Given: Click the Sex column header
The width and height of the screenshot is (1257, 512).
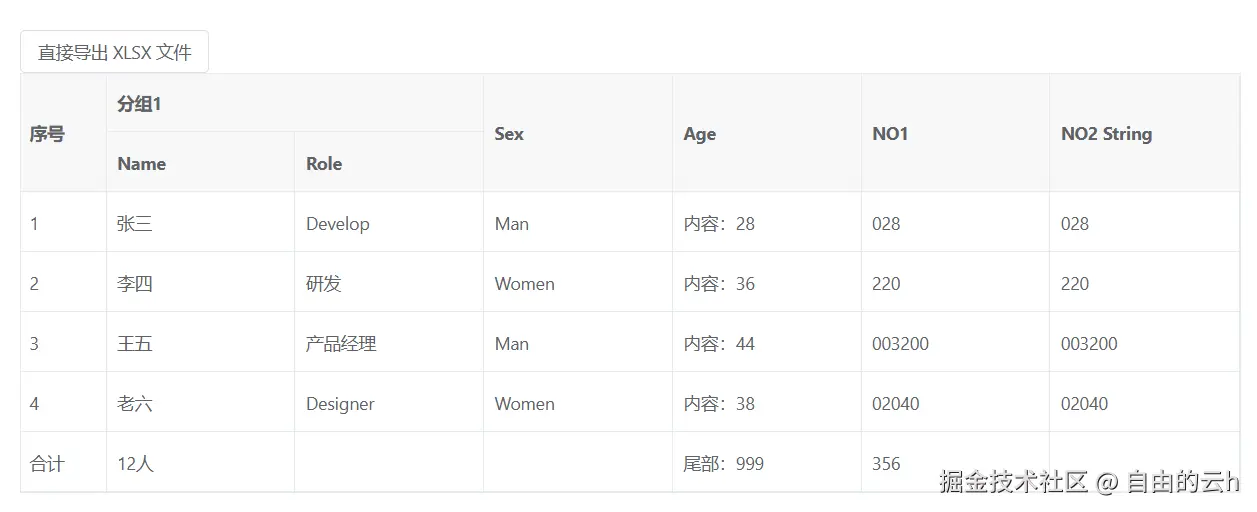Looking at the screenshot, I should 509,134.
